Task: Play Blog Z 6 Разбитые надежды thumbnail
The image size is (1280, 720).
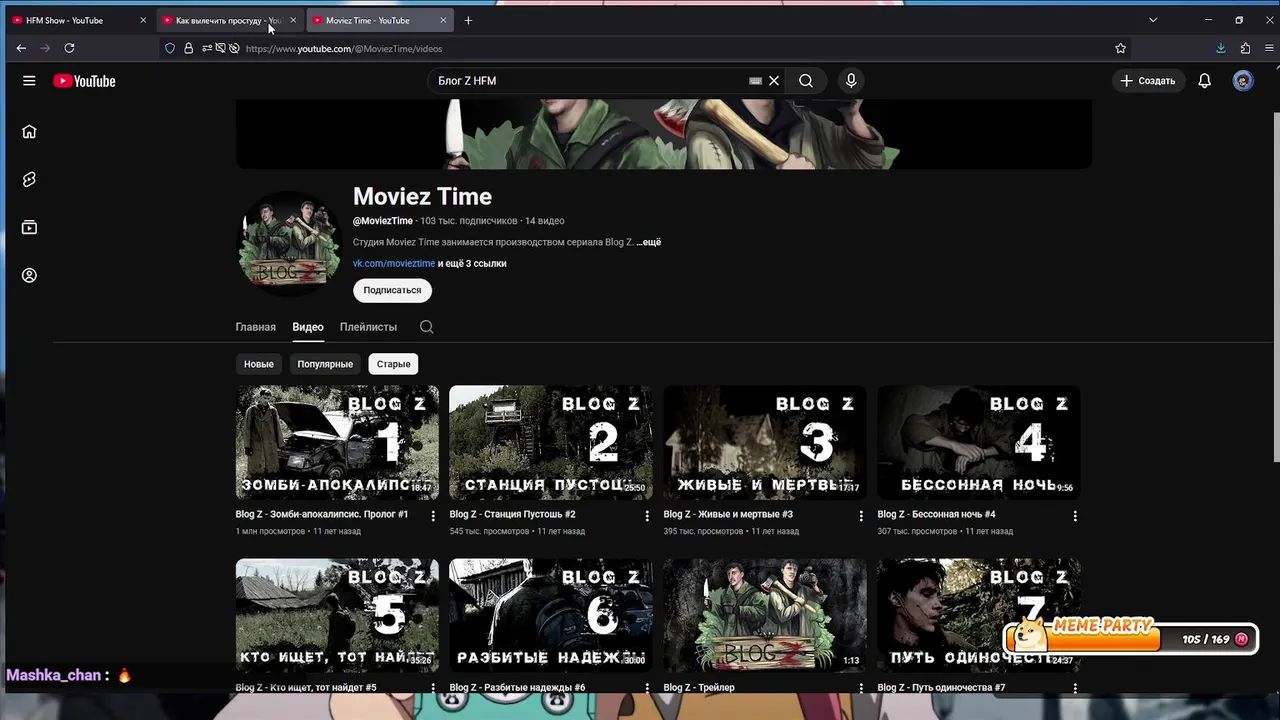Action: (x=551, y=615)
